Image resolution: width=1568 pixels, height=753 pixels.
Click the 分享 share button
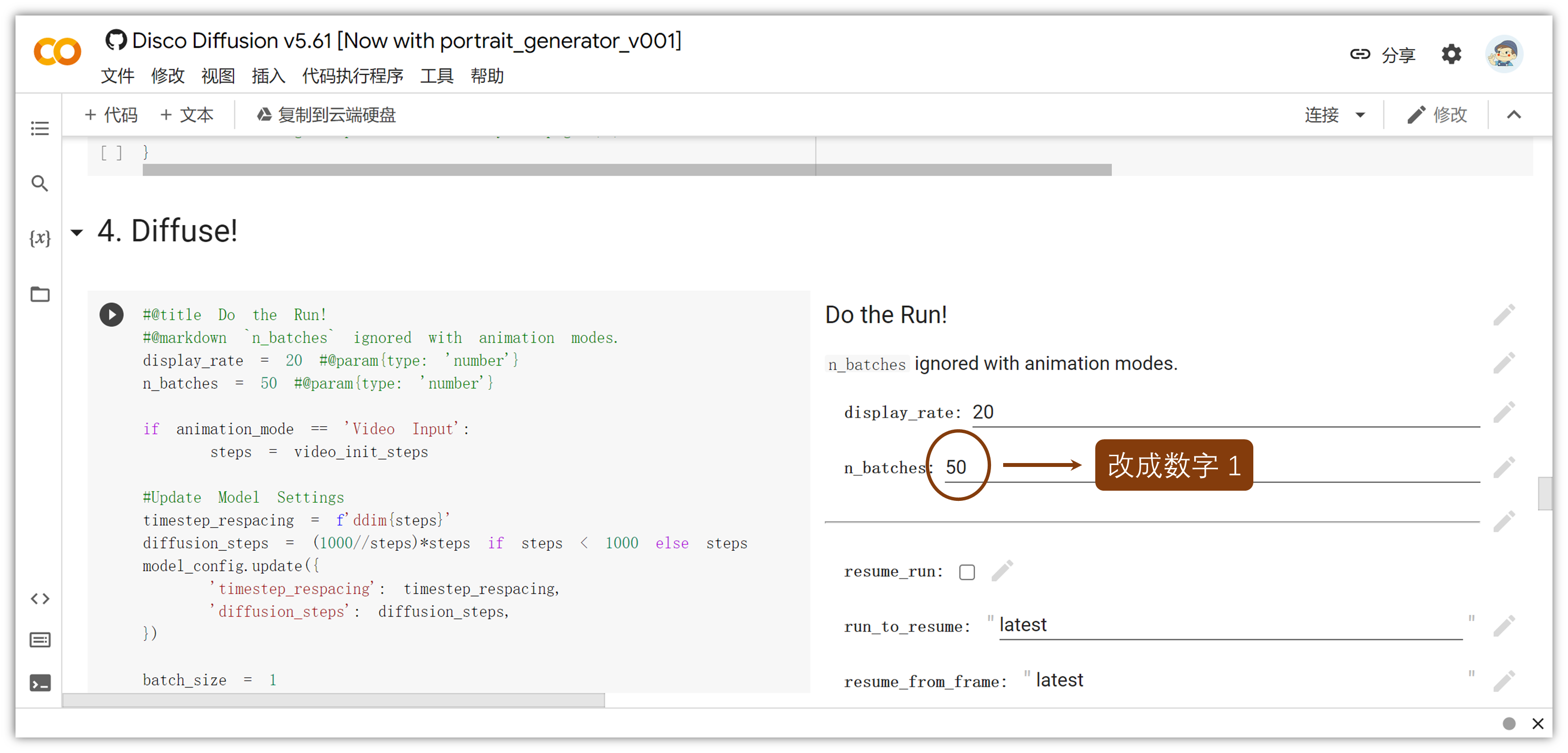tap(1398, 55)
